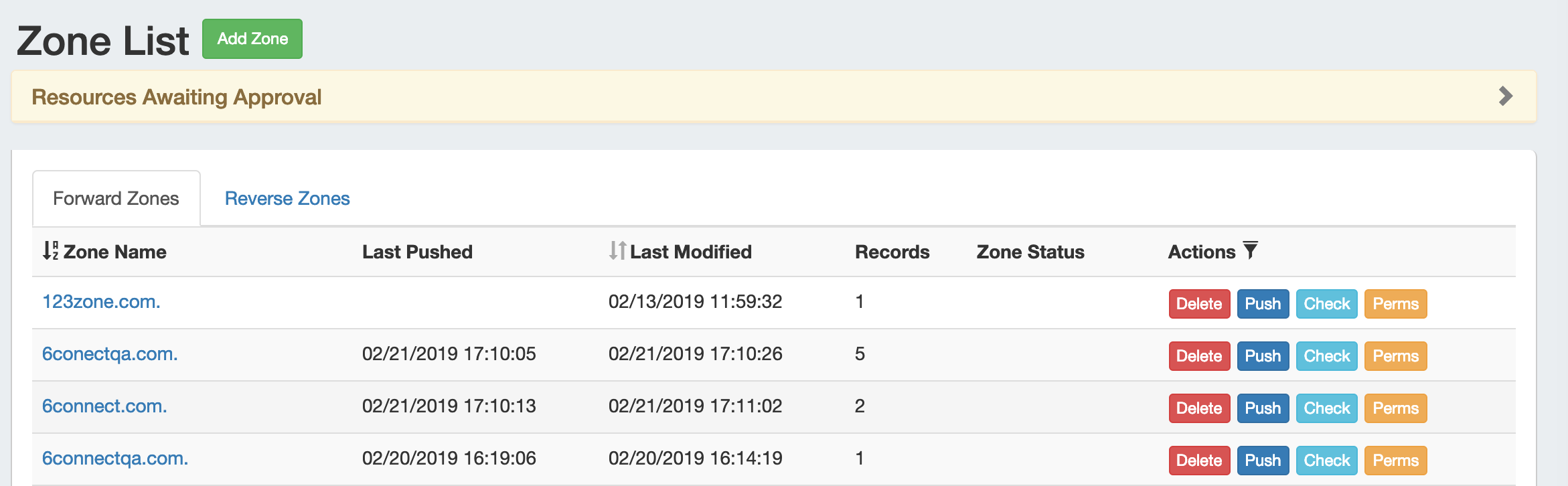This screenshot has width=1568, height=486.
Task: Switch to the Reverse Zones tab
Action: [287, 199]
